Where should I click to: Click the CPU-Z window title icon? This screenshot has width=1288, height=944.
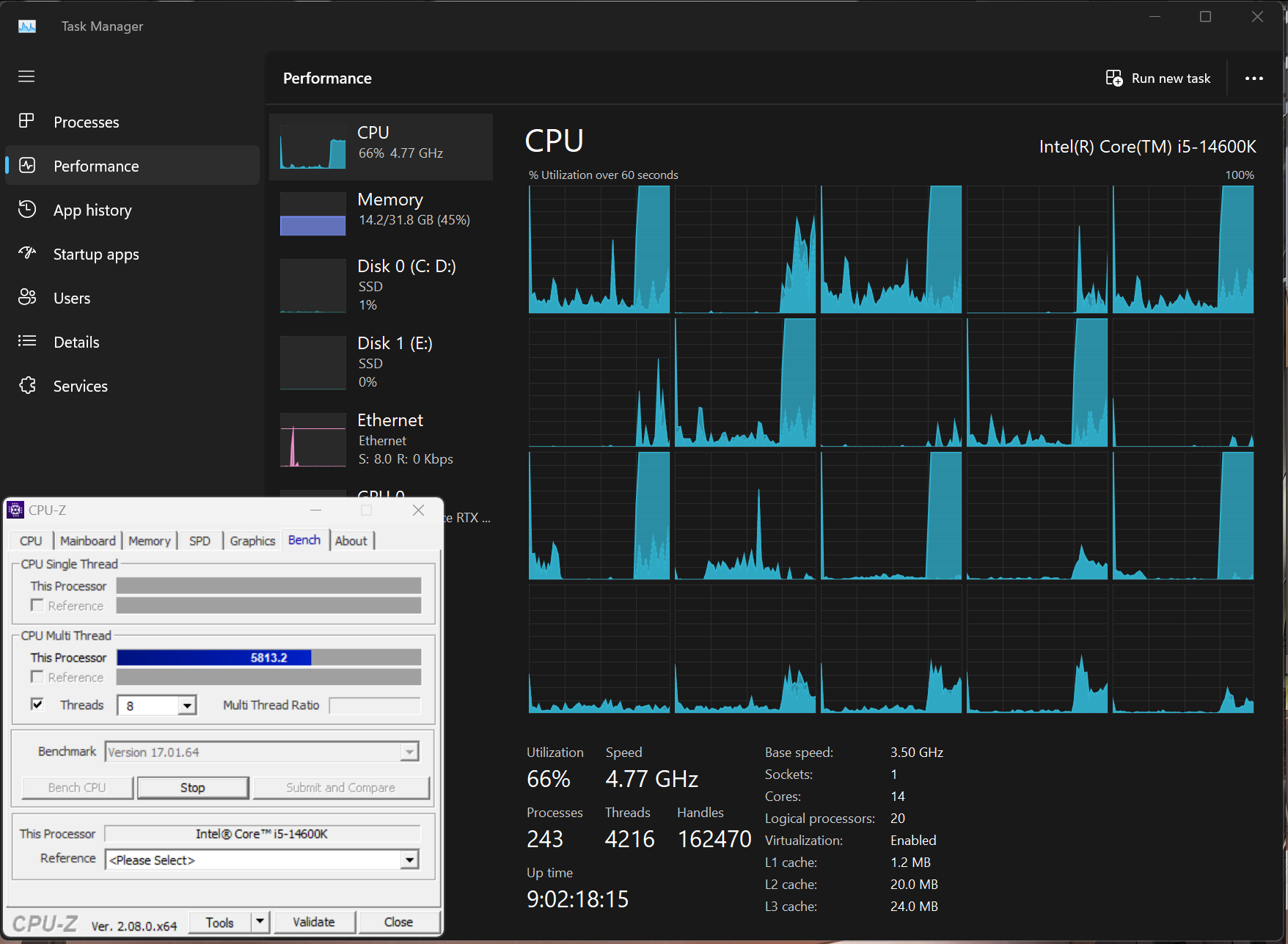[x=15, y=510]
